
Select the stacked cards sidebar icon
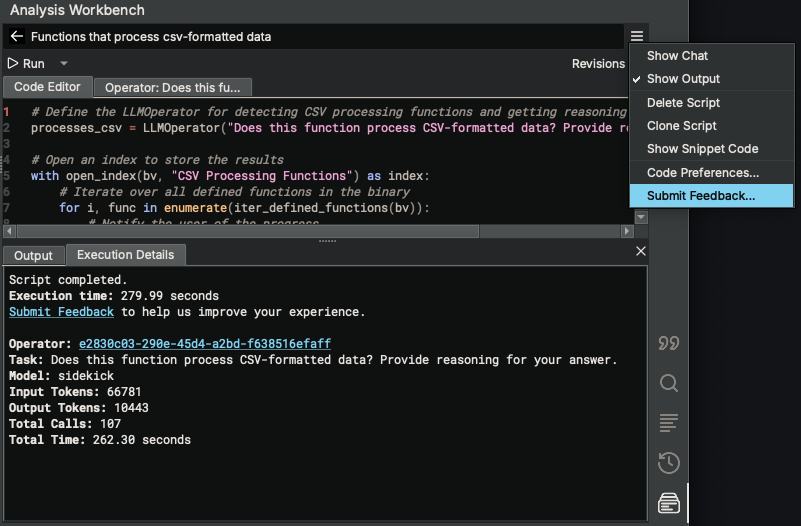click(x=668, y=503)
